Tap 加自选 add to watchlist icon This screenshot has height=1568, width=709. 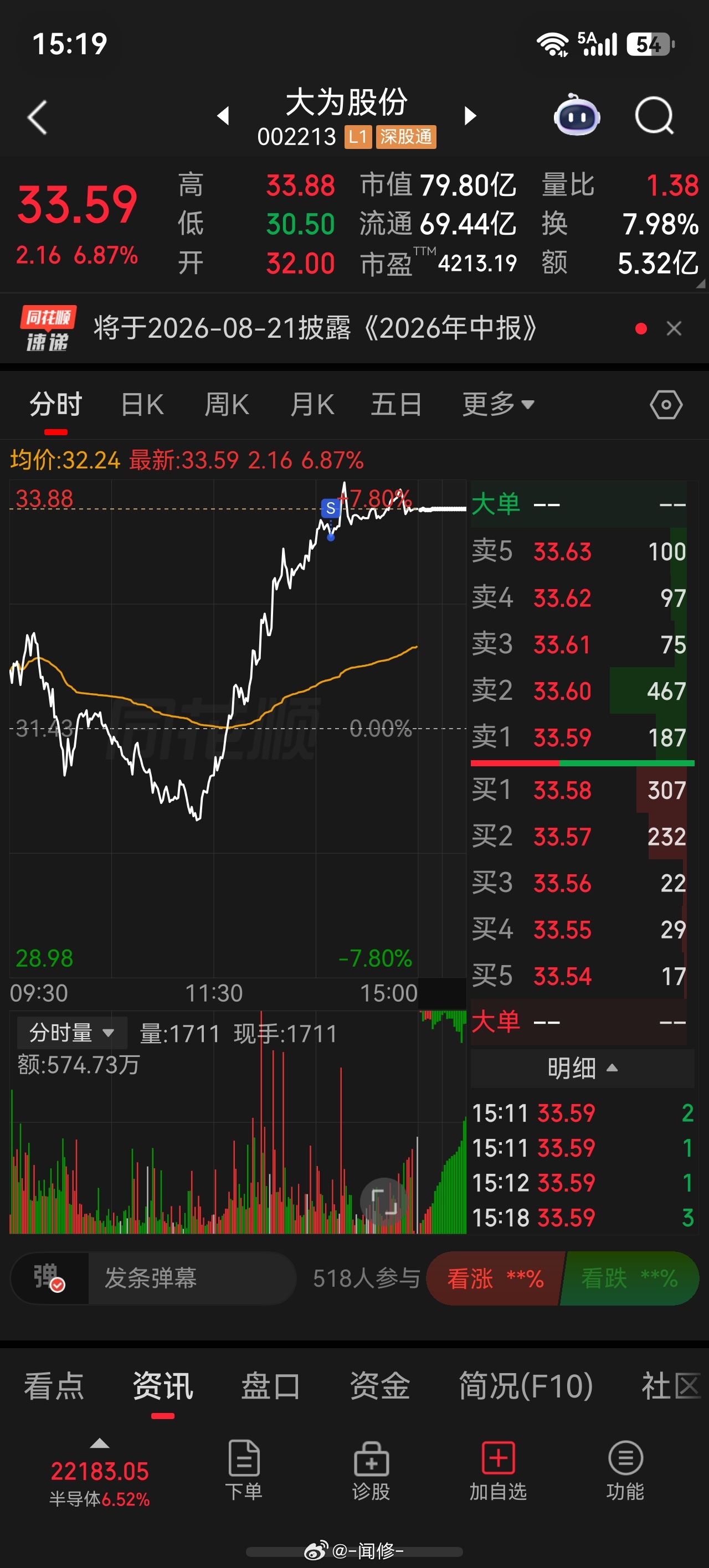pyautogui.click(x=499, y=1471)
